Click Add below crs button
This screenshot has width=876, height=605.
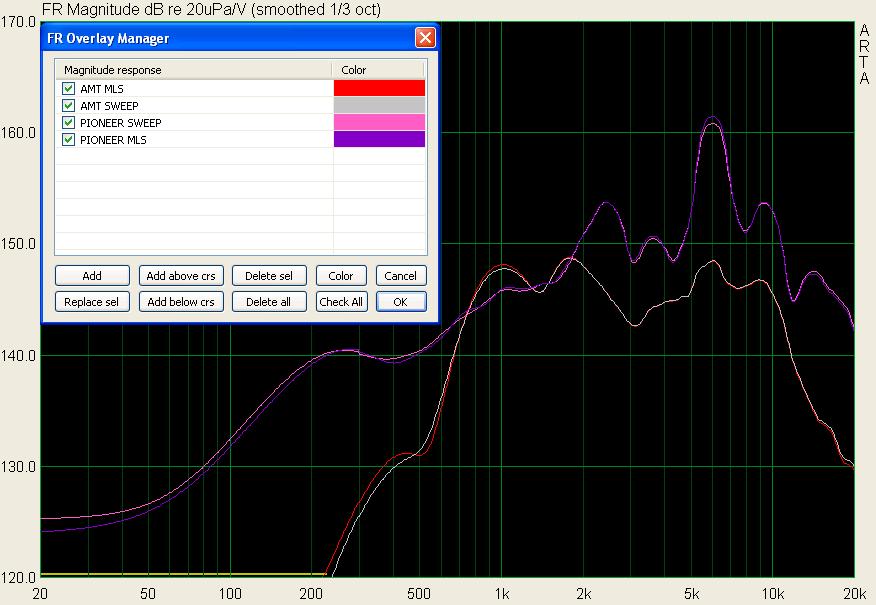coord(181,302)
